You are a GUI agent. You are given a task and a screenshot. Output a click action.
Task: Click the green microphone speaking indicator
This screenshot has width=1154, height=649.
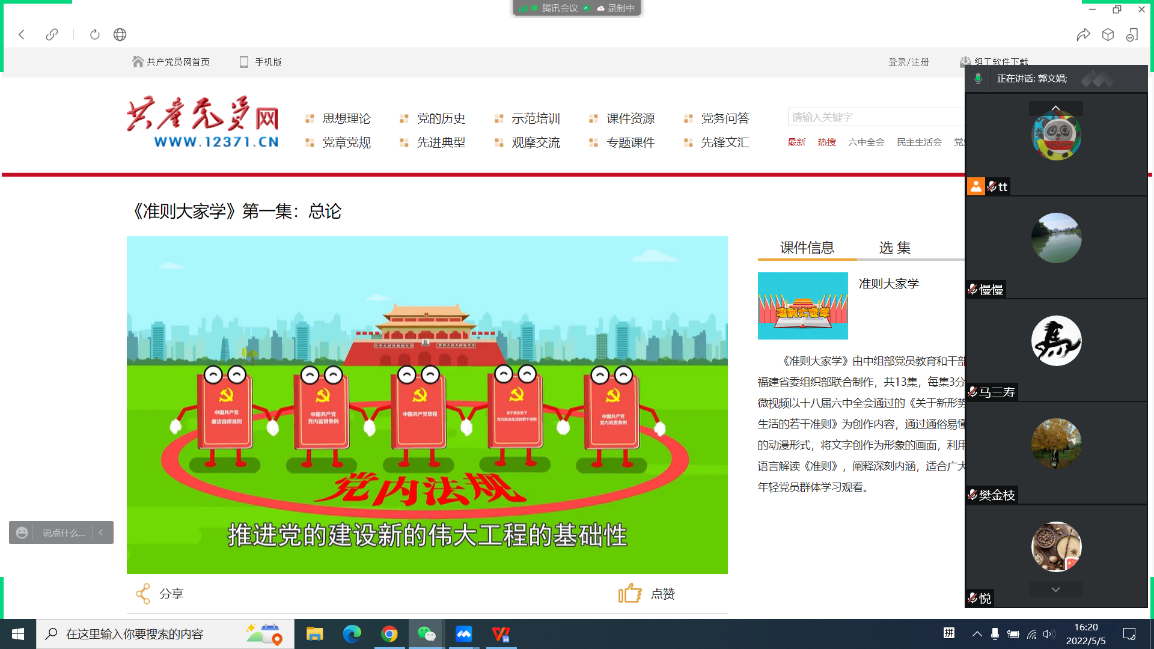[x=978, y=78]
